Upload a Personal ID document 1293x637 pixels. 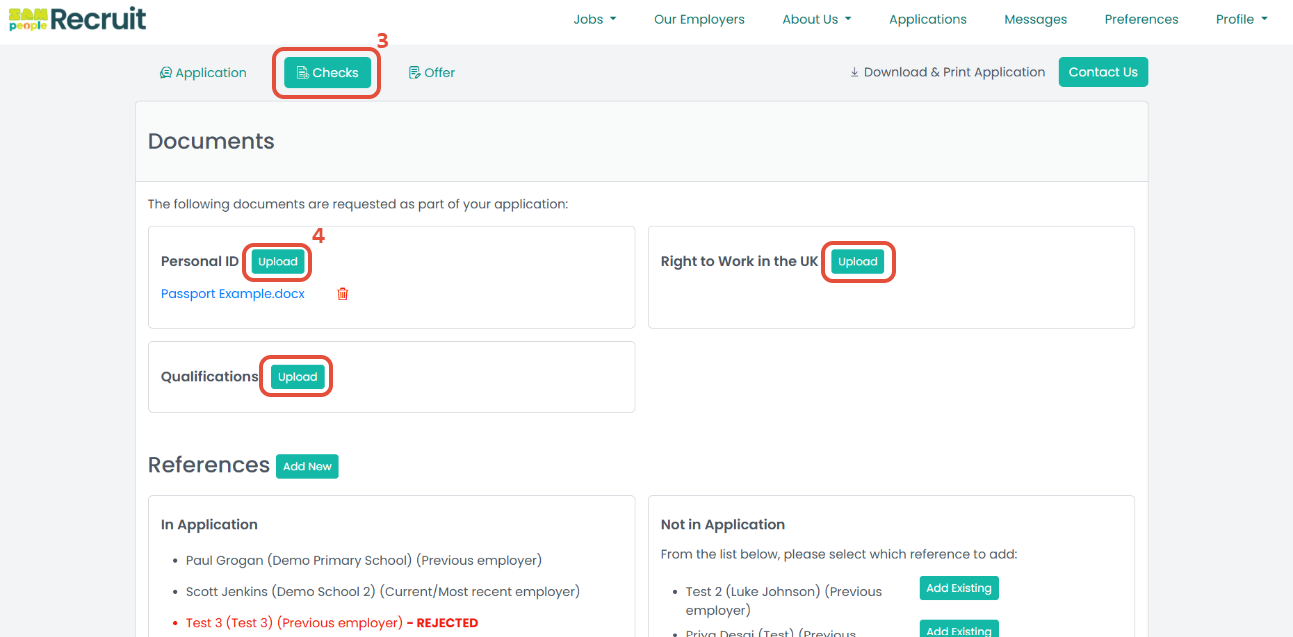click(x=278, y=262)
